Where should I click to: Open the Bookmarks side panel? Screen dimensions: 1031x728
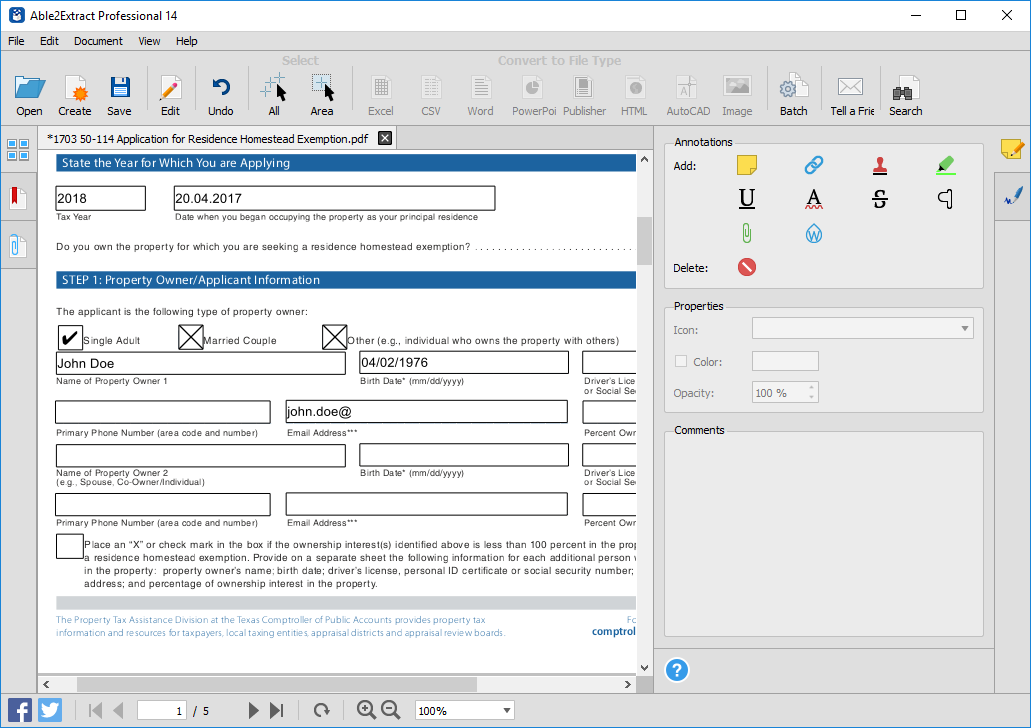coord(18,196)
